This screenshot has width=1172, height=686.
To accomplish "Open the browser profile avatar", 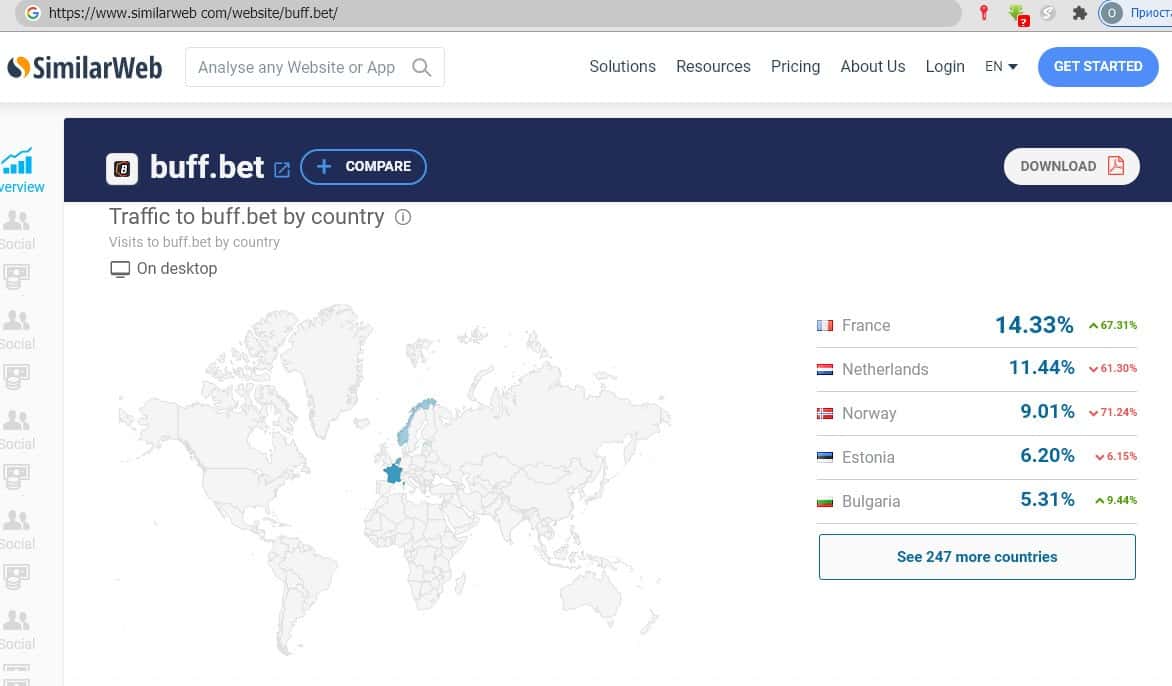I will click(1111, 13).
